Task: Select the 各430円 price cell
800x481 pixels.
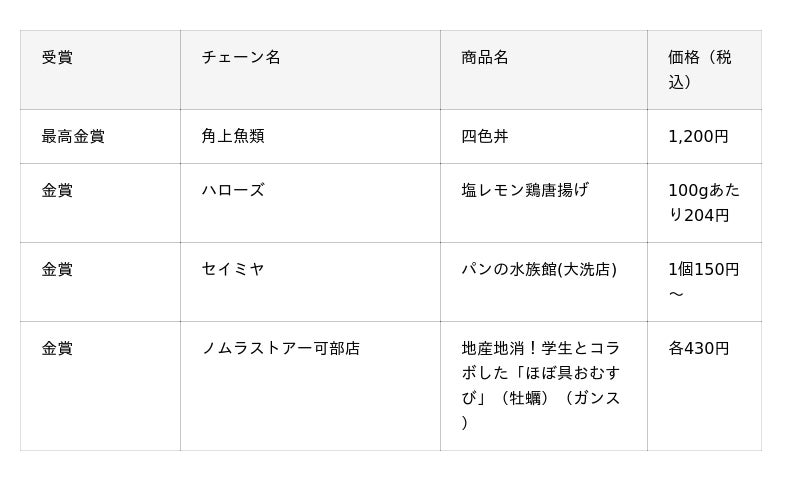Action: pyautogui.click(x=699, y=348)
